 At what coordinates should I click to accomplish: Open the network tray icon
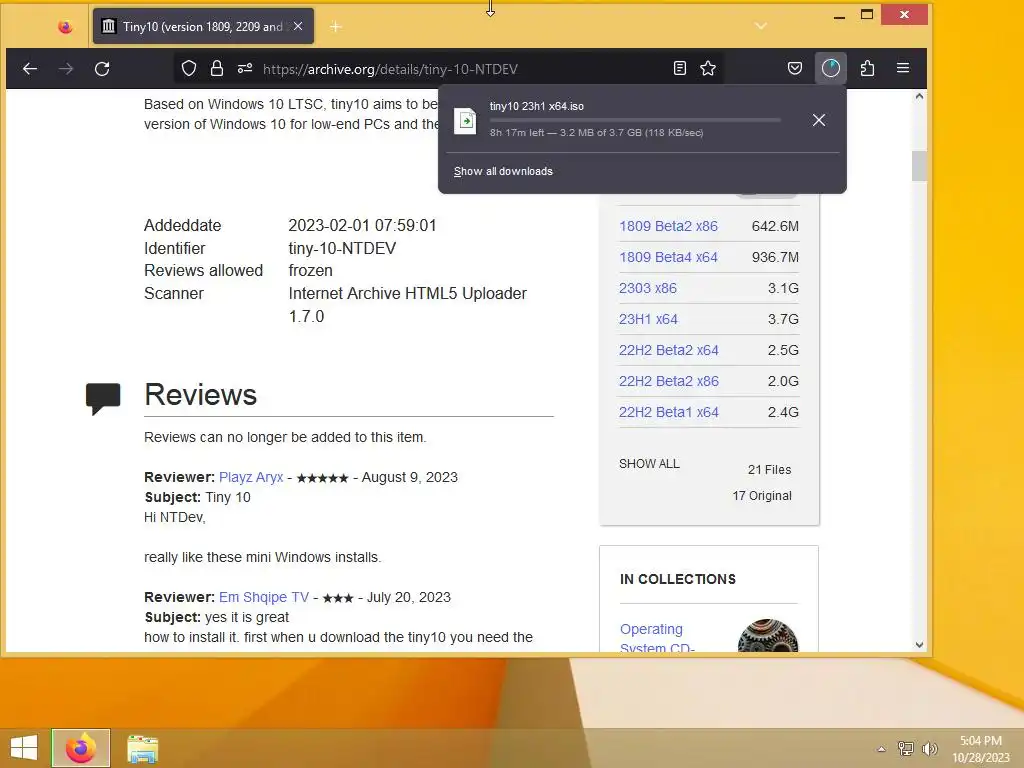click(905, 748)
